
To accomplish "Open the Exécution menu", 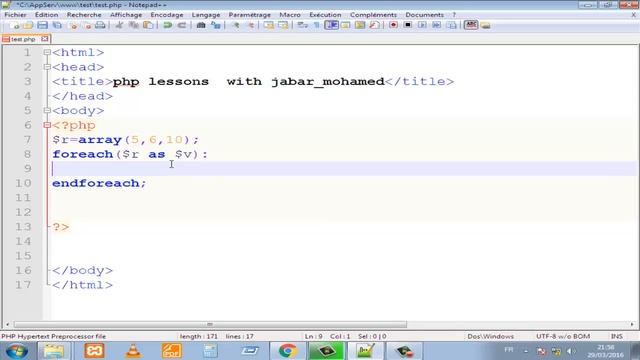I will [x=325, y=15].
